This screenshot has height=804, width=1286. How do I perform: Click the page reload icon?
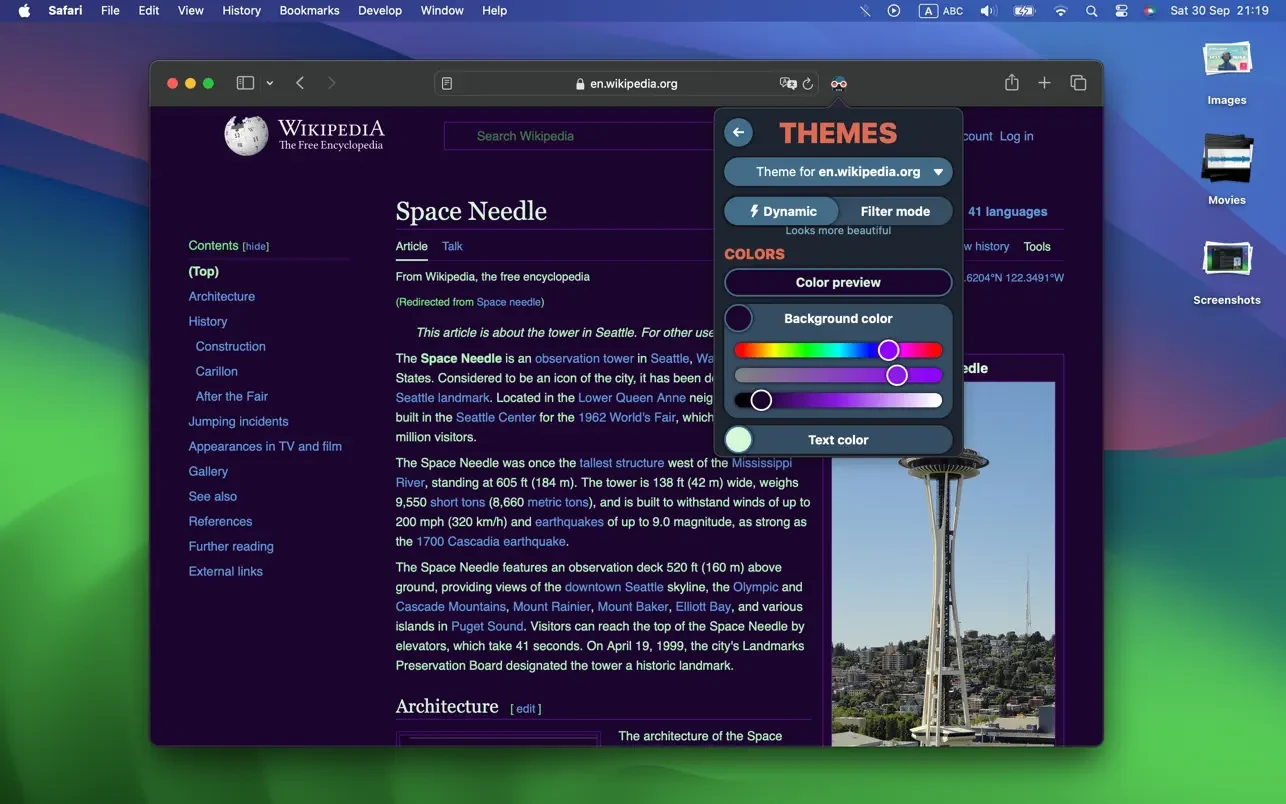[808, 84]
